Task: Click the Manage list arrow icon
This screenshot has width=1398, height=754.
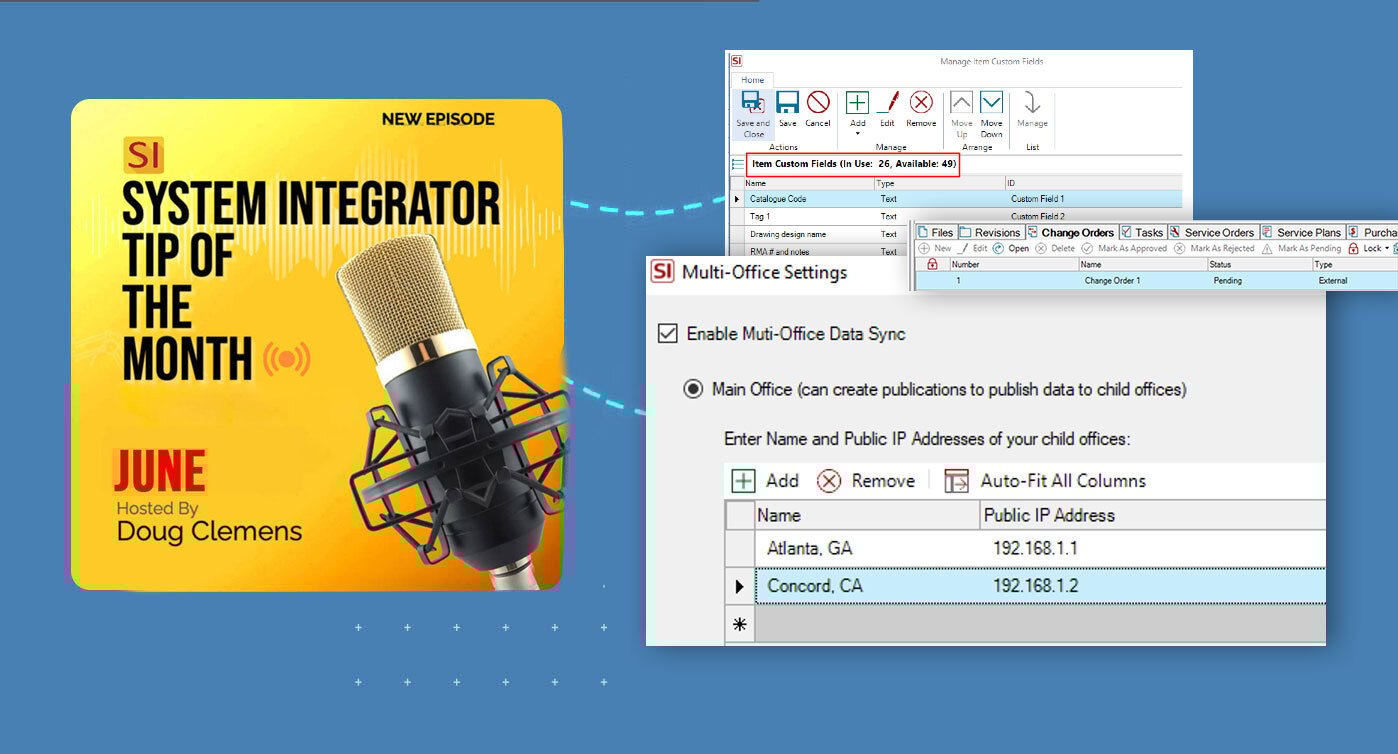Action: tap(1033, 103)
